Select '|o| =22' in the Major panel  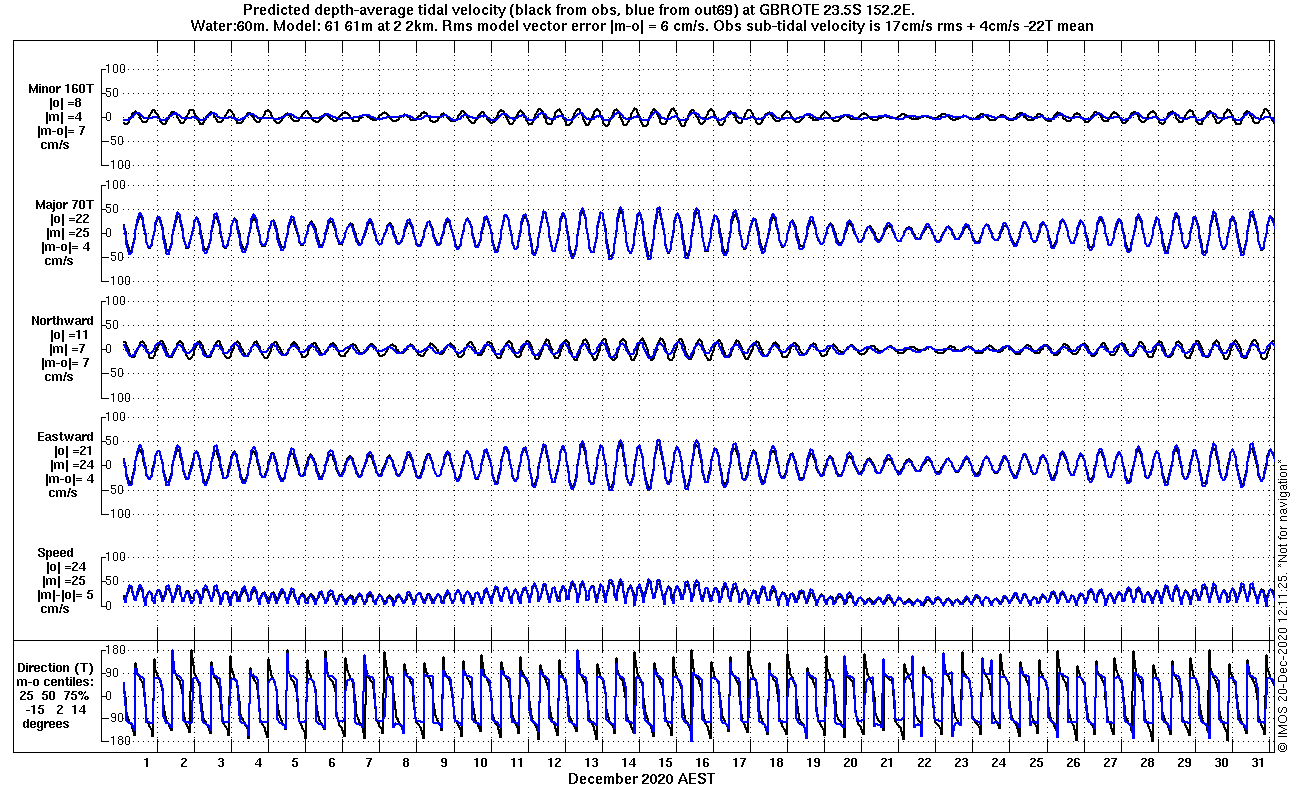click(68, 219)
